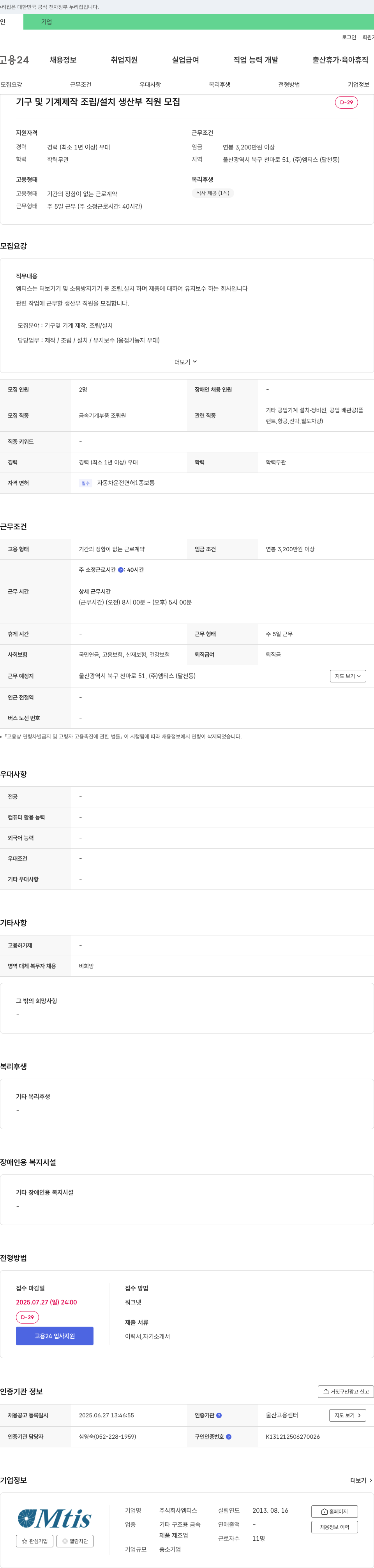374x1568 pixels.
Task: Select 울산고용센터 certification agency text
Action: tap(282, 1416)
